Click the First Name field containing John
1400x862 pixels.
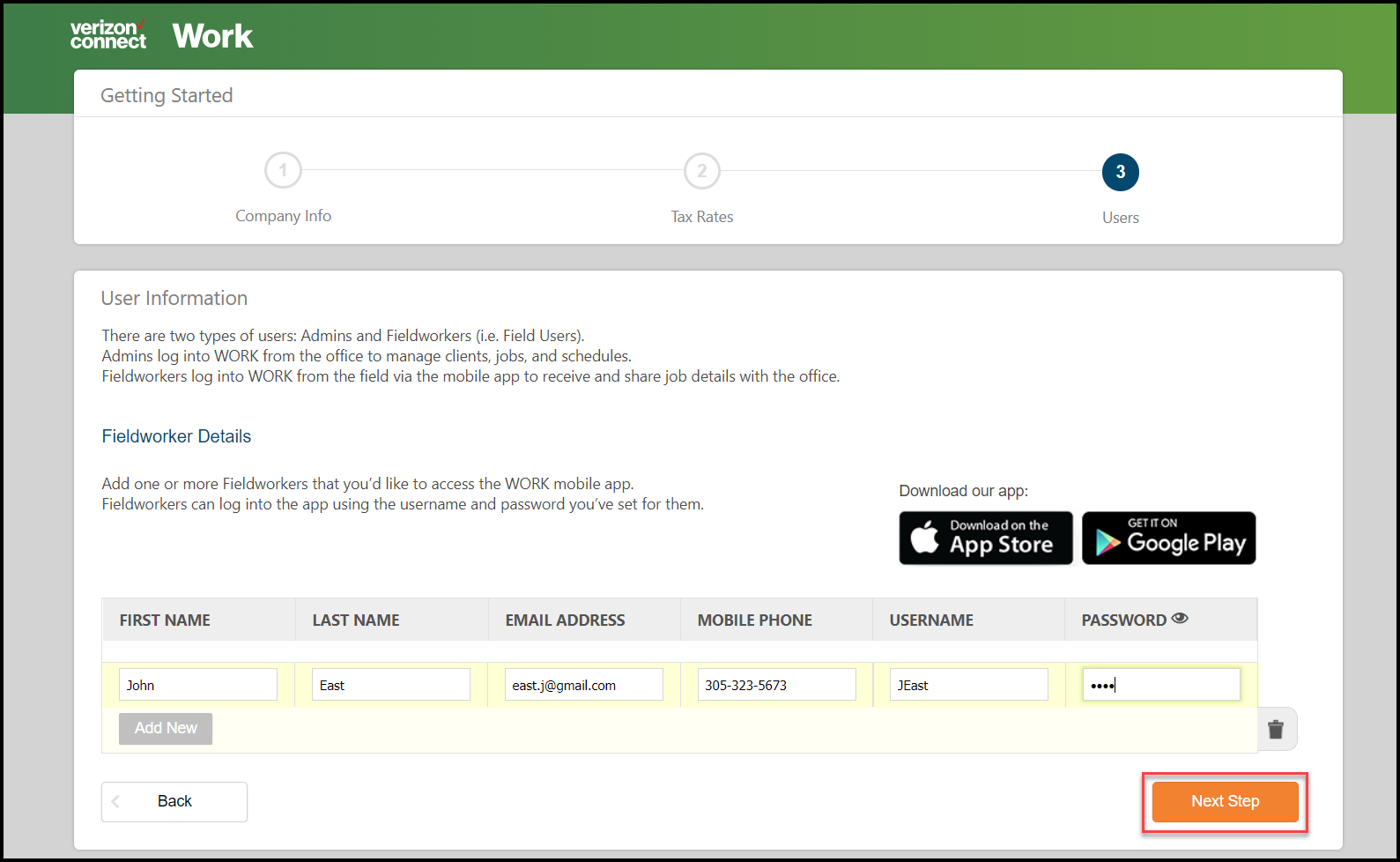[x=198, y=685]
